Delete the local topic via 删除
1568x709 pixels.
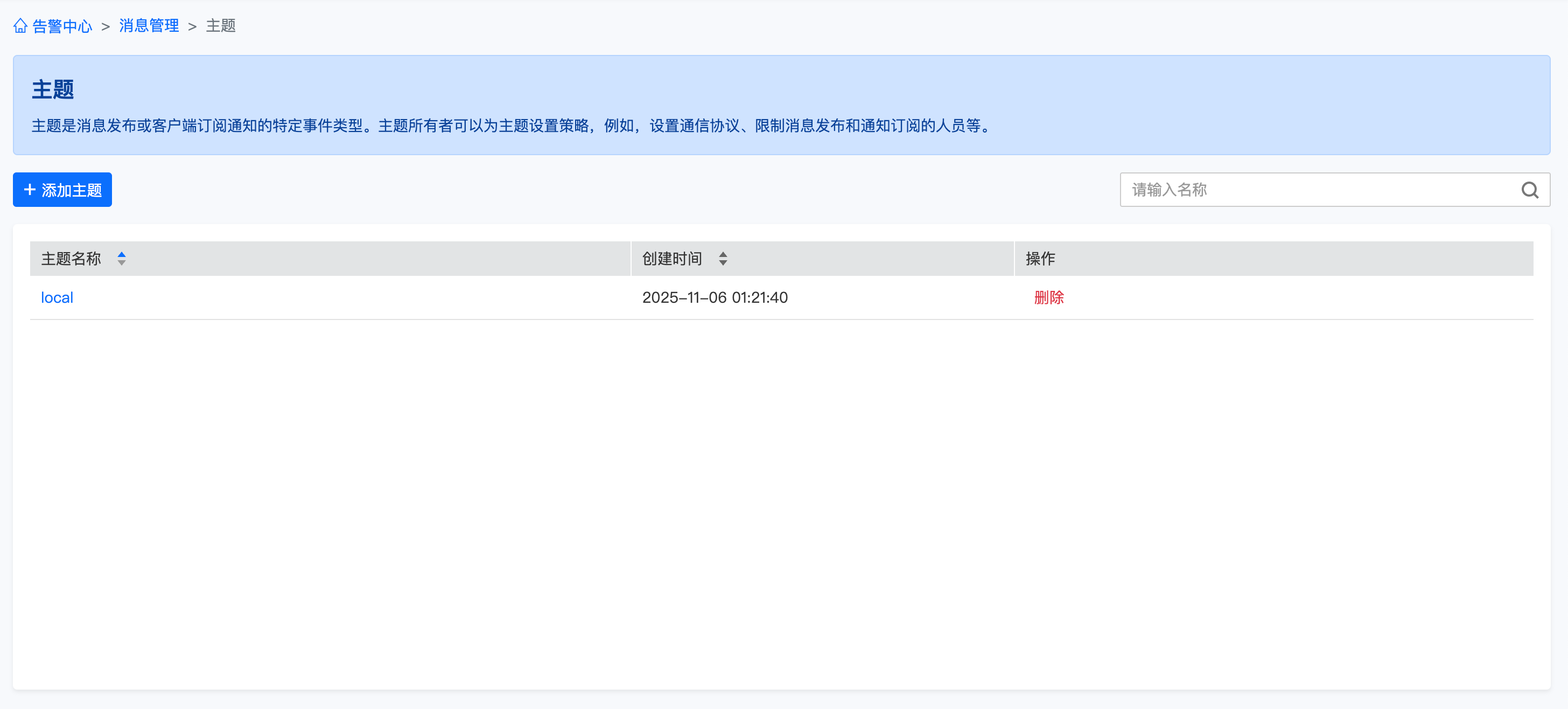tap(1048, 298)
